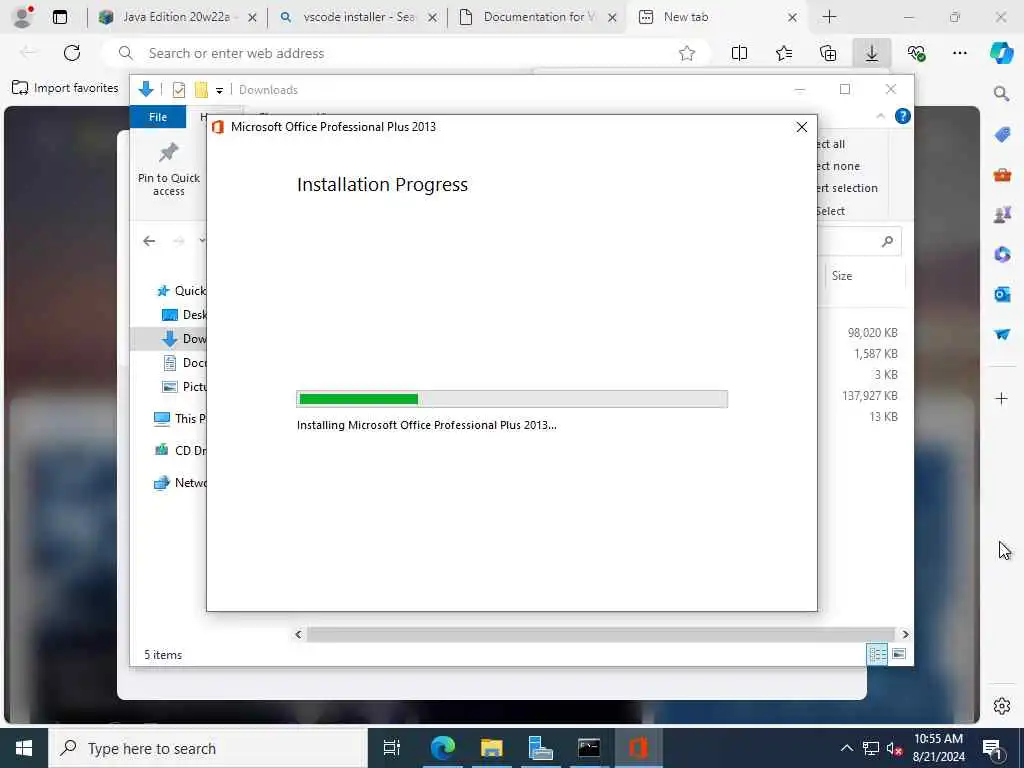The image size is (1024, 768).
Task: Select Network in Explorer navigation pane
Action: point(180,483)
